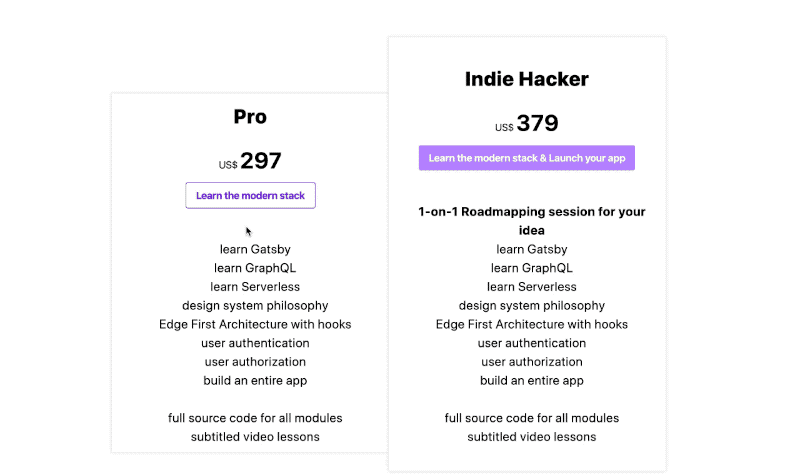The width and height of the screenshot is (800, 475).
Task: Click "learn Serverless" in the Indie Hacker card
Action: pos(532,287)
